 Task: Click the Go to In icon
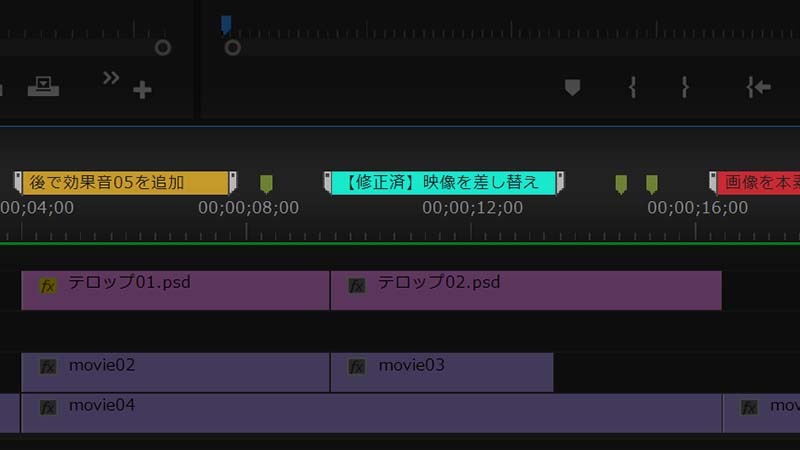(758, 88)
